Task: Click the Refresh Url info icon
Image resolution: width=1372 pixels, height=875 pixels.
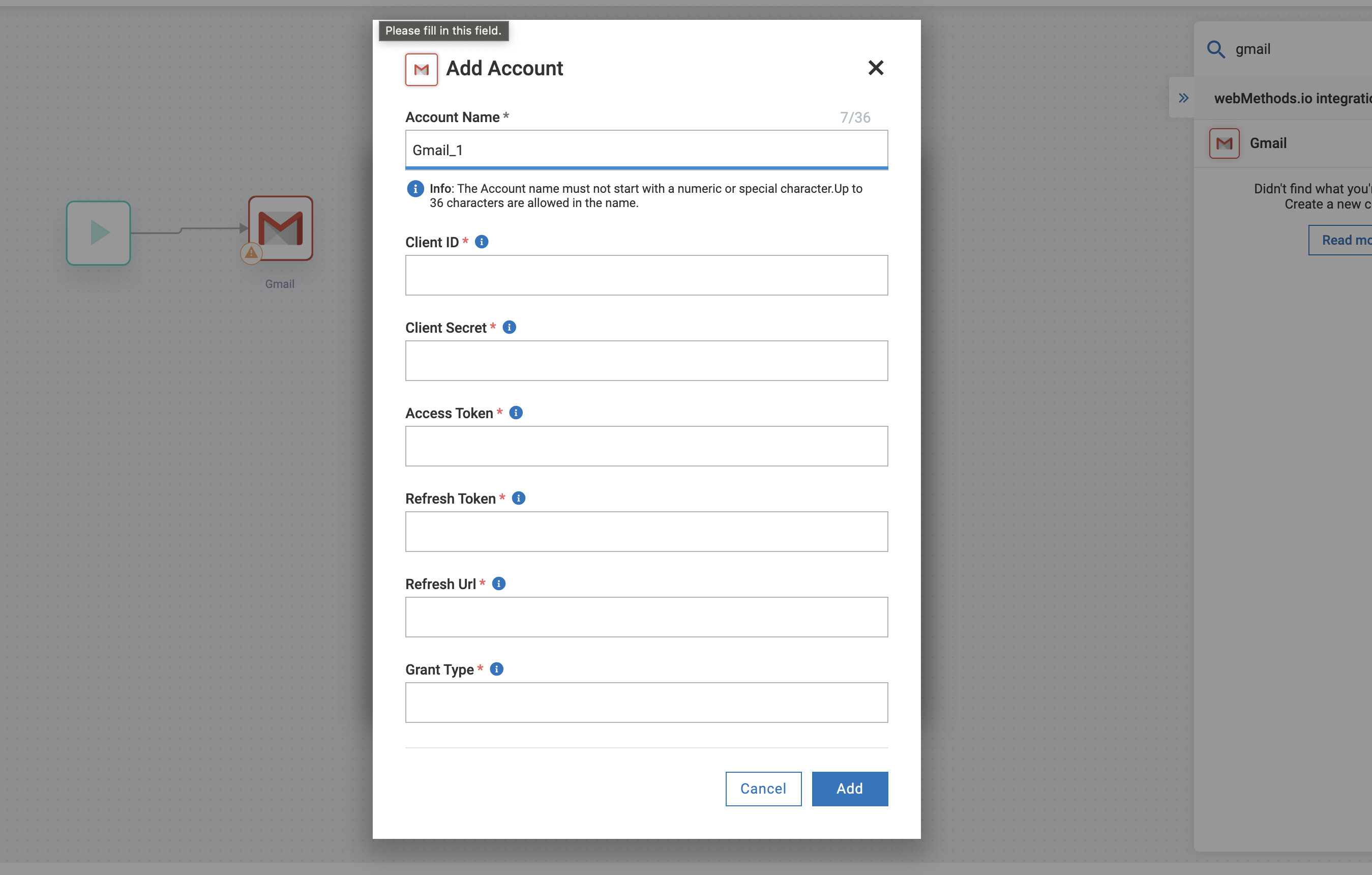Action: click(498, 584)
